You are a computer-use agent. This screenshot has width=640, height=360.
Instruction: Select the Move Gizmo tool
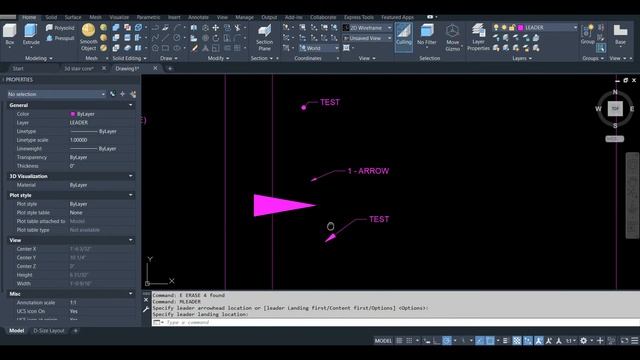click(x=452, y=37)
